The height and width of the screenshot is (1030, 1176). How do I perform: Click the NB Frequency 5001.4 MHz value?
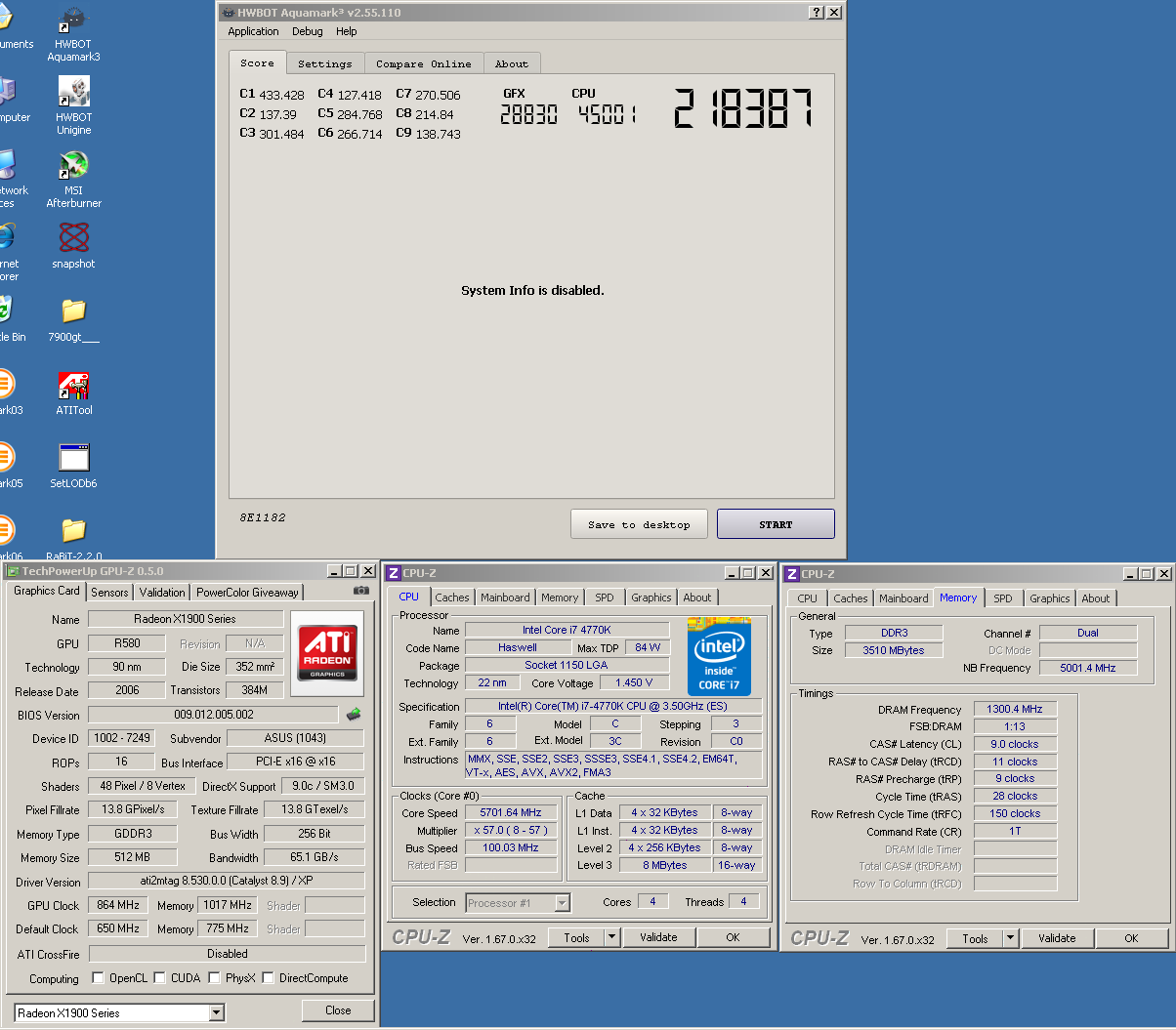click(1088, 668)
